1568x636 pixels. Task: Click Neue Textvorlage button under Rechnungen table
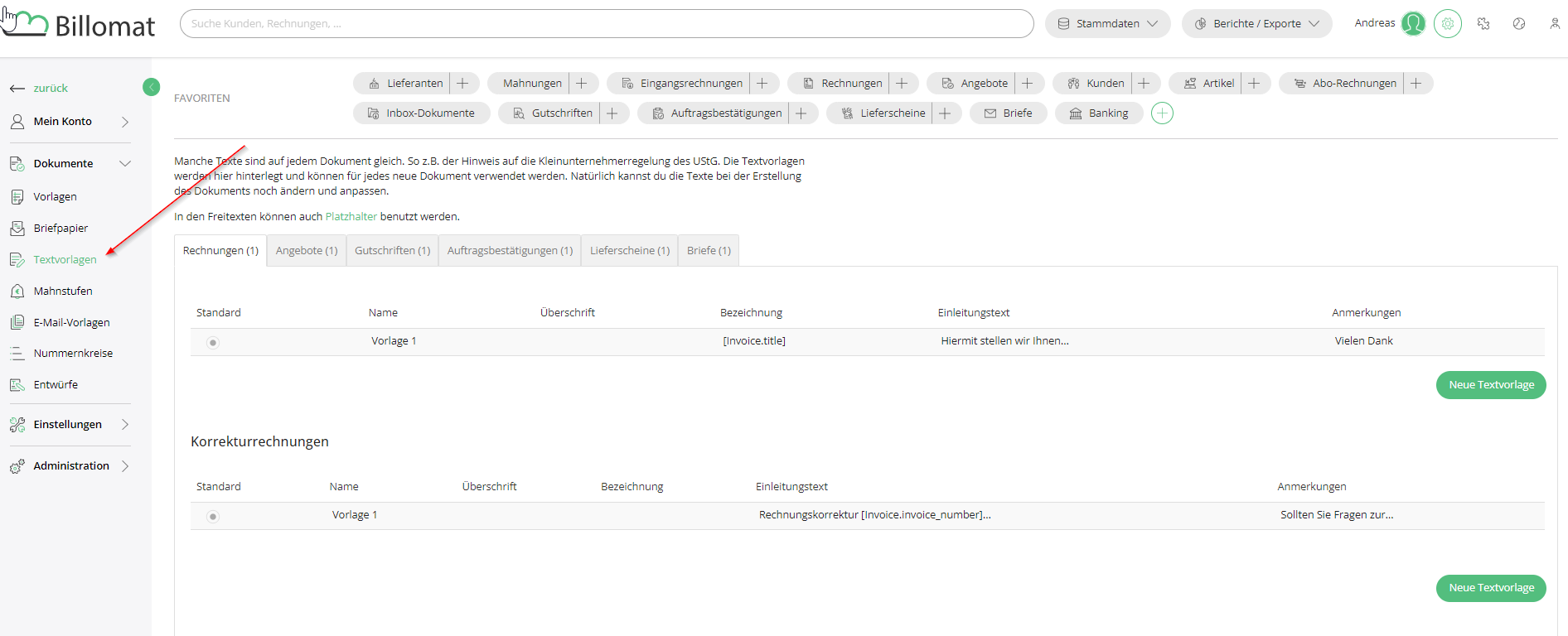[1491, 385]
